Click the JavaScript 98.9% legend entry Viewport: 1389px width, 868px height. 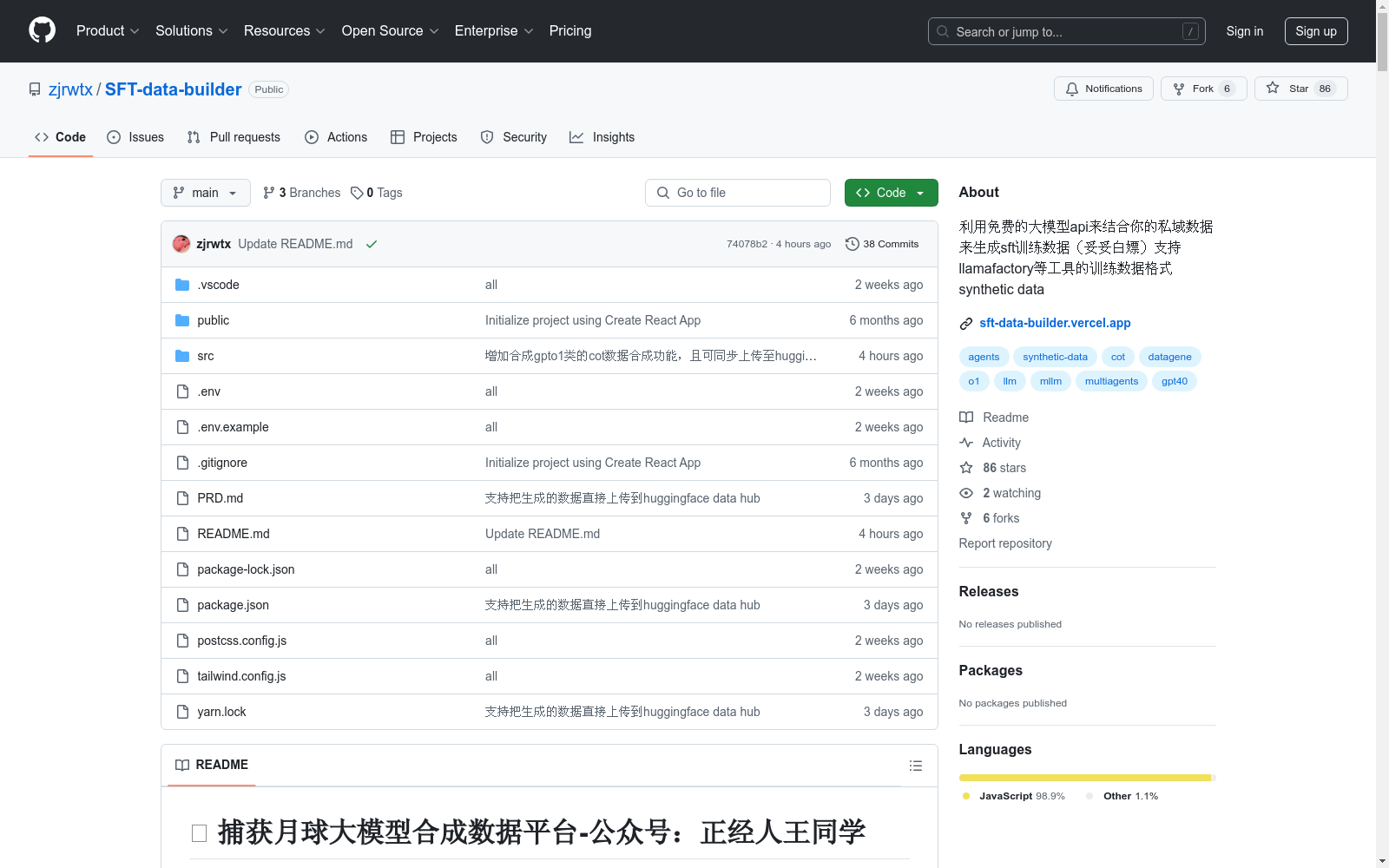(1014, 796)
